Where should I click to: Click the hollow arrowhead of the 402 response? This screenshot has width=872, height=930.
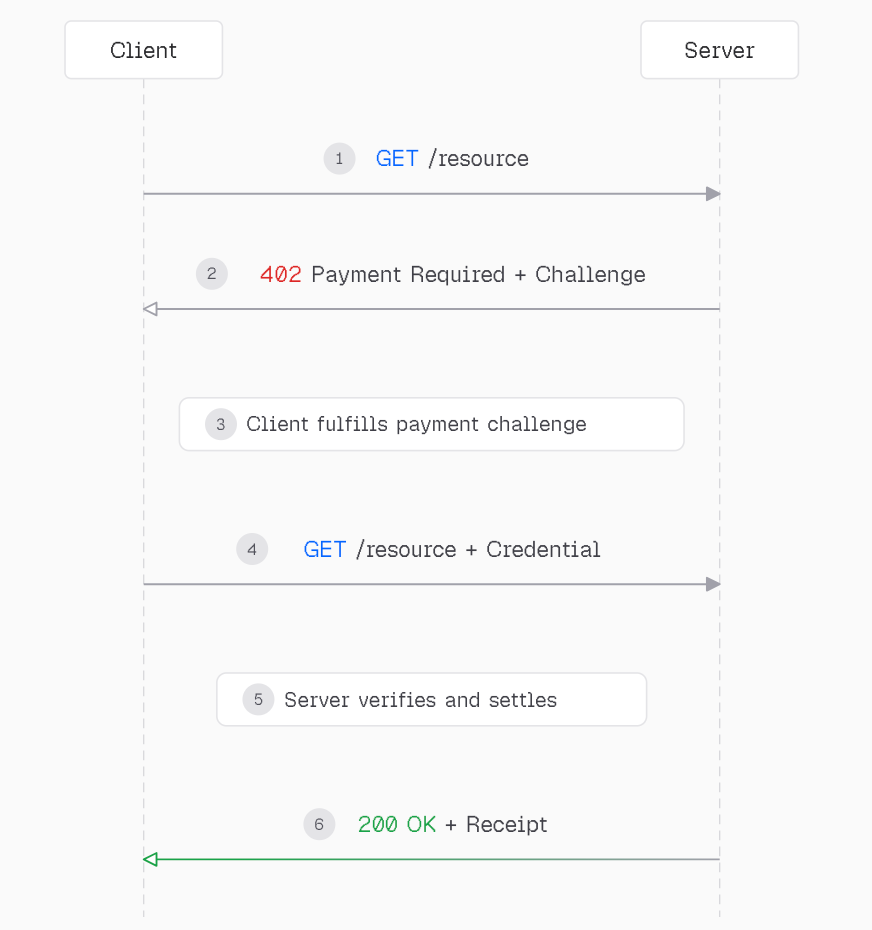coord(150,309)
